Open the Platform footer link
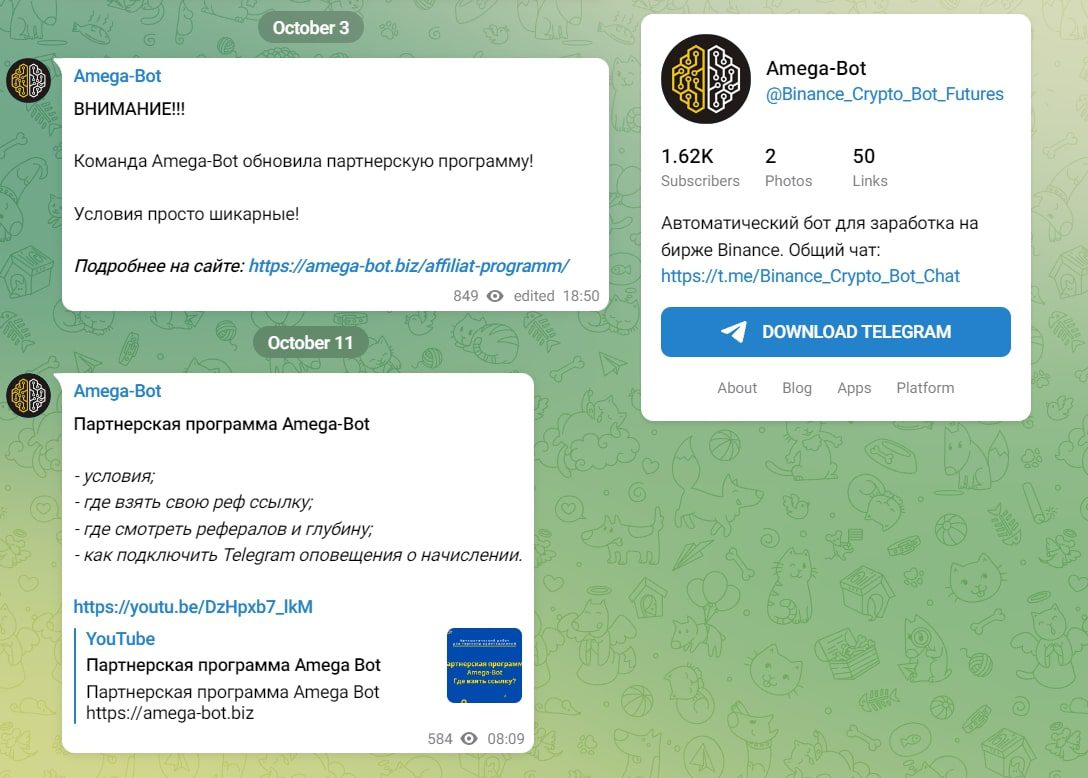 pyautogui.click(x=925, y=388)
